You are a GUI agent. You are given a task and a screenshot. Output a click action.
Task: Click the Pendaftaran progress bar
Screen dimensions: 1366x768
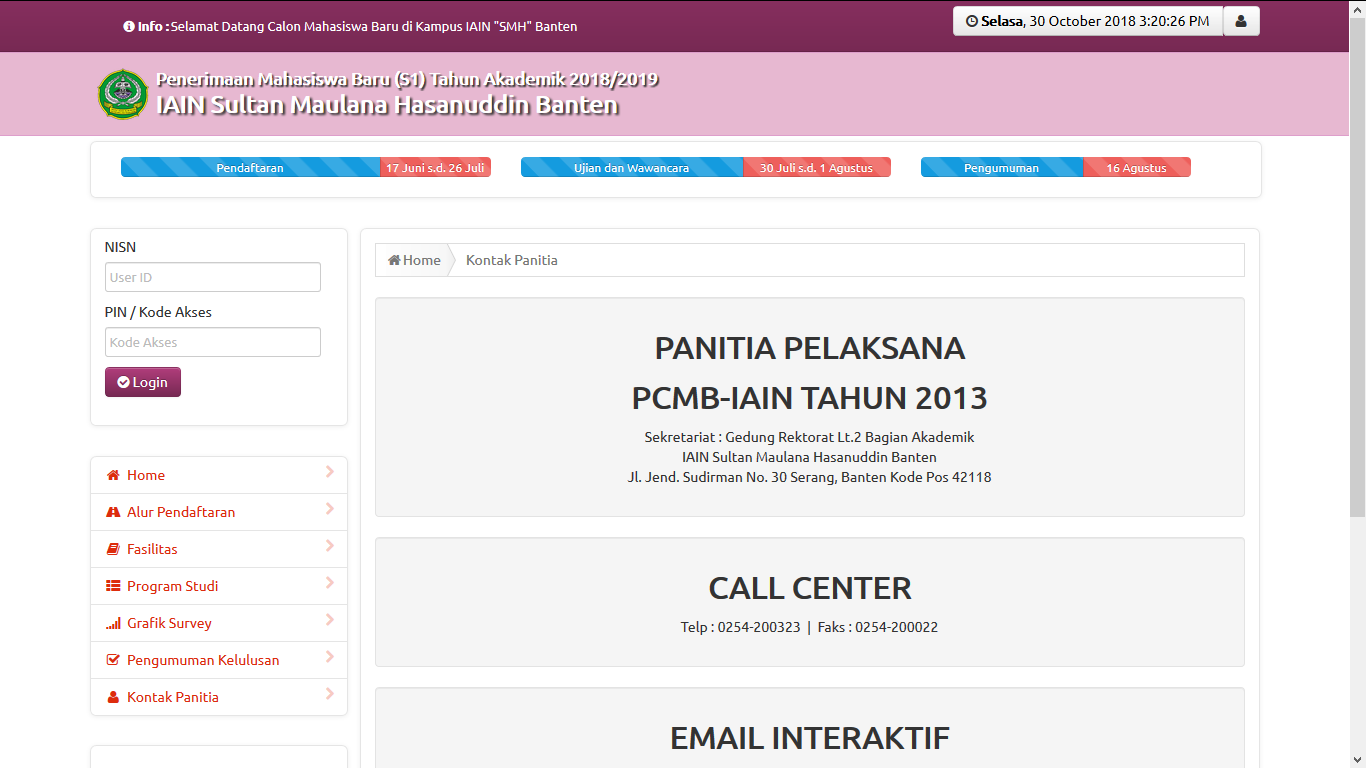click(250, 168)
